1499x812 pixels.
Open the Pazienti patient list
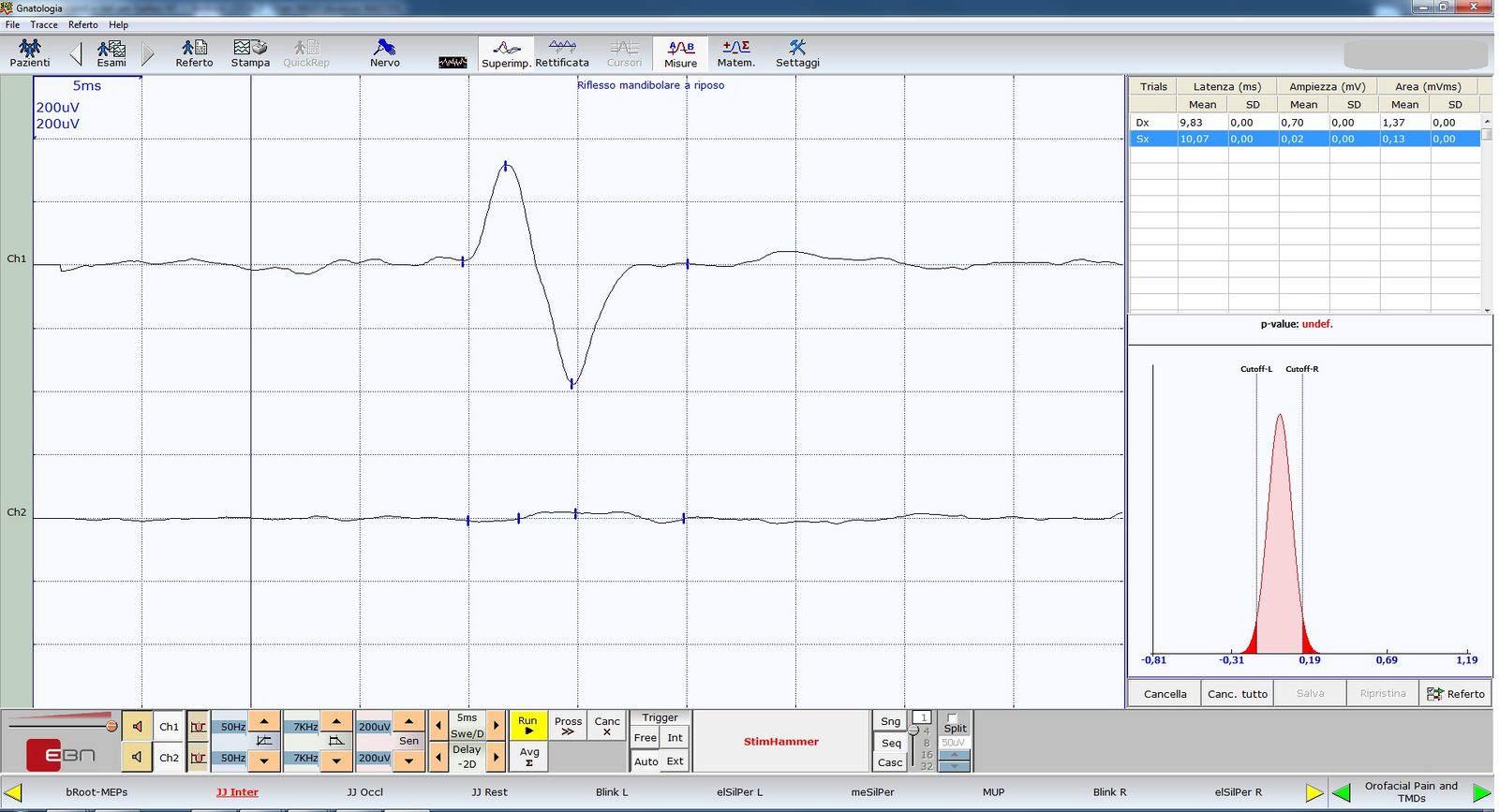point(30,52)
